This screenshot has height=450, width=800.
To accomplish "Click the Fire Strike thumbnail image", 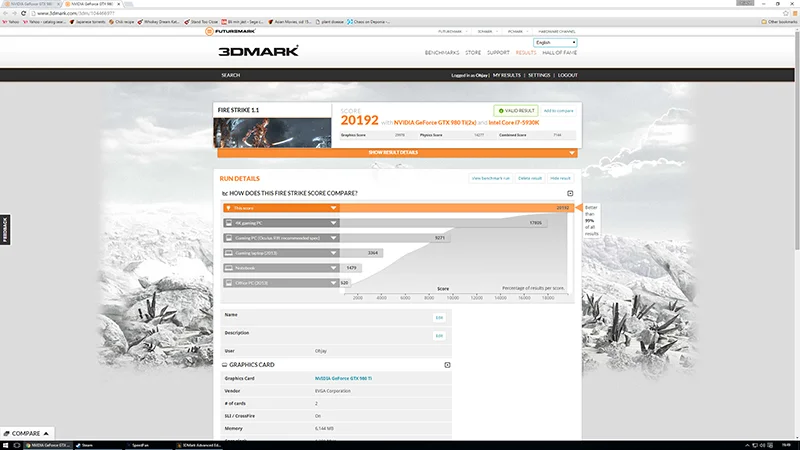I will coord(272,133).
